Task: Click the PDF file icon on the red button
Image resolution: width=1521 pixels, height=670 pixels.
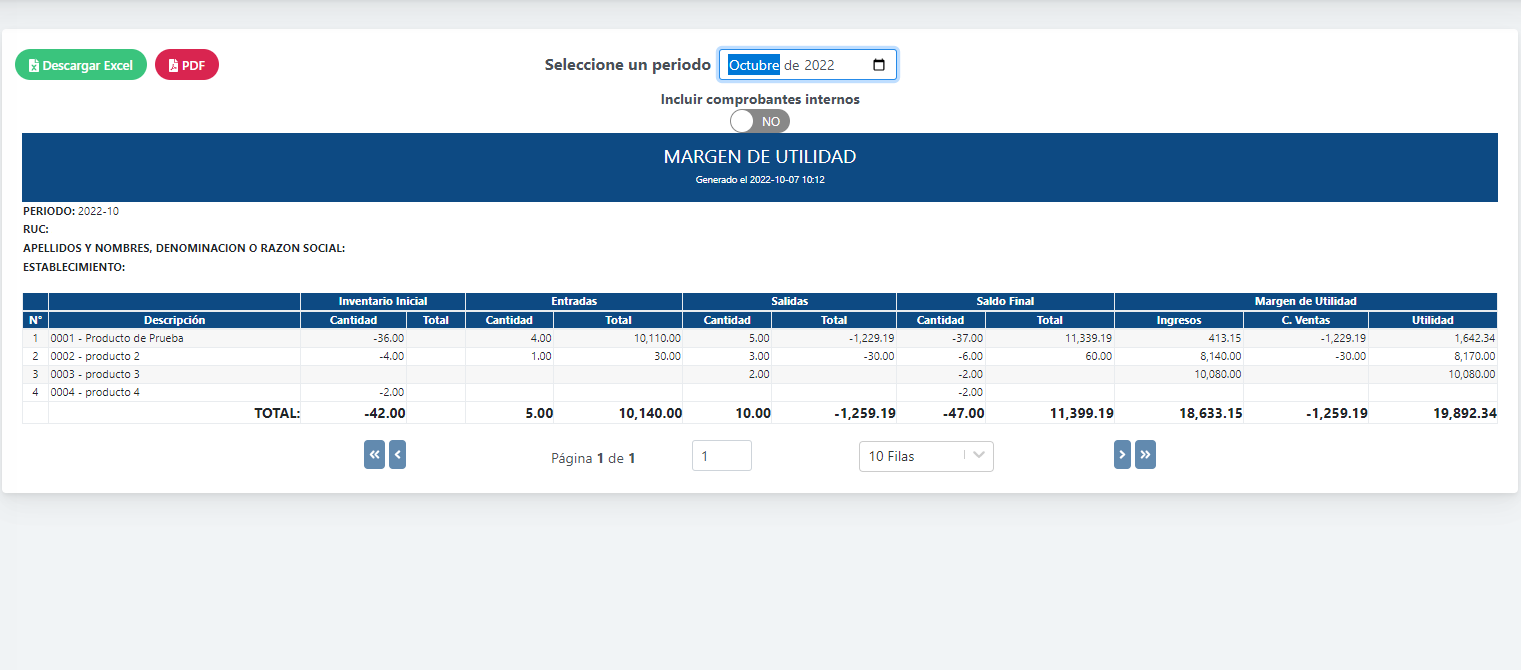Action: click(x=173, y=66)
